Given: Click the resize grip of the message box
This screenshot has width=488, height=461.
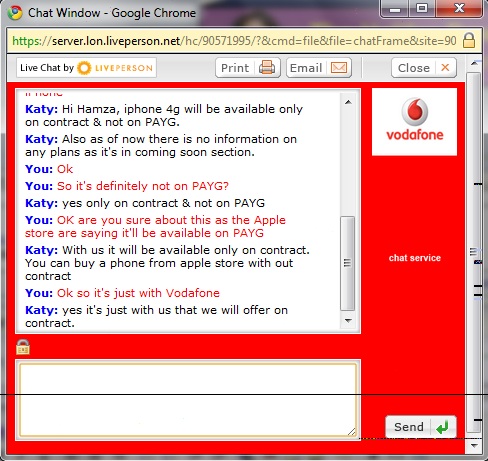Looking at the screenshot, I should pos(352,431).
